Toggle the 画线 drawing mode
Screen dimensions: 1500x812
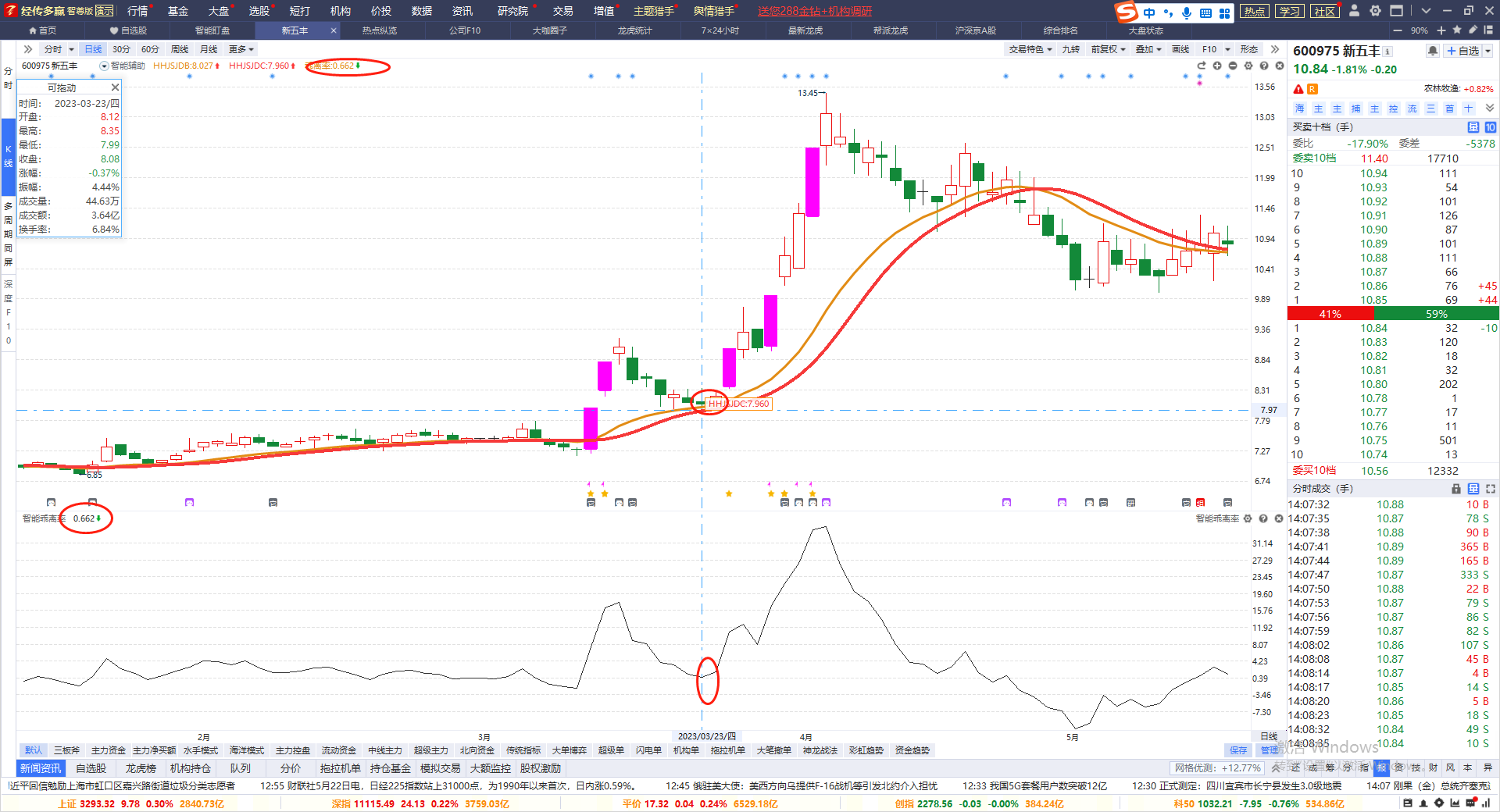tap(1180, 49)
